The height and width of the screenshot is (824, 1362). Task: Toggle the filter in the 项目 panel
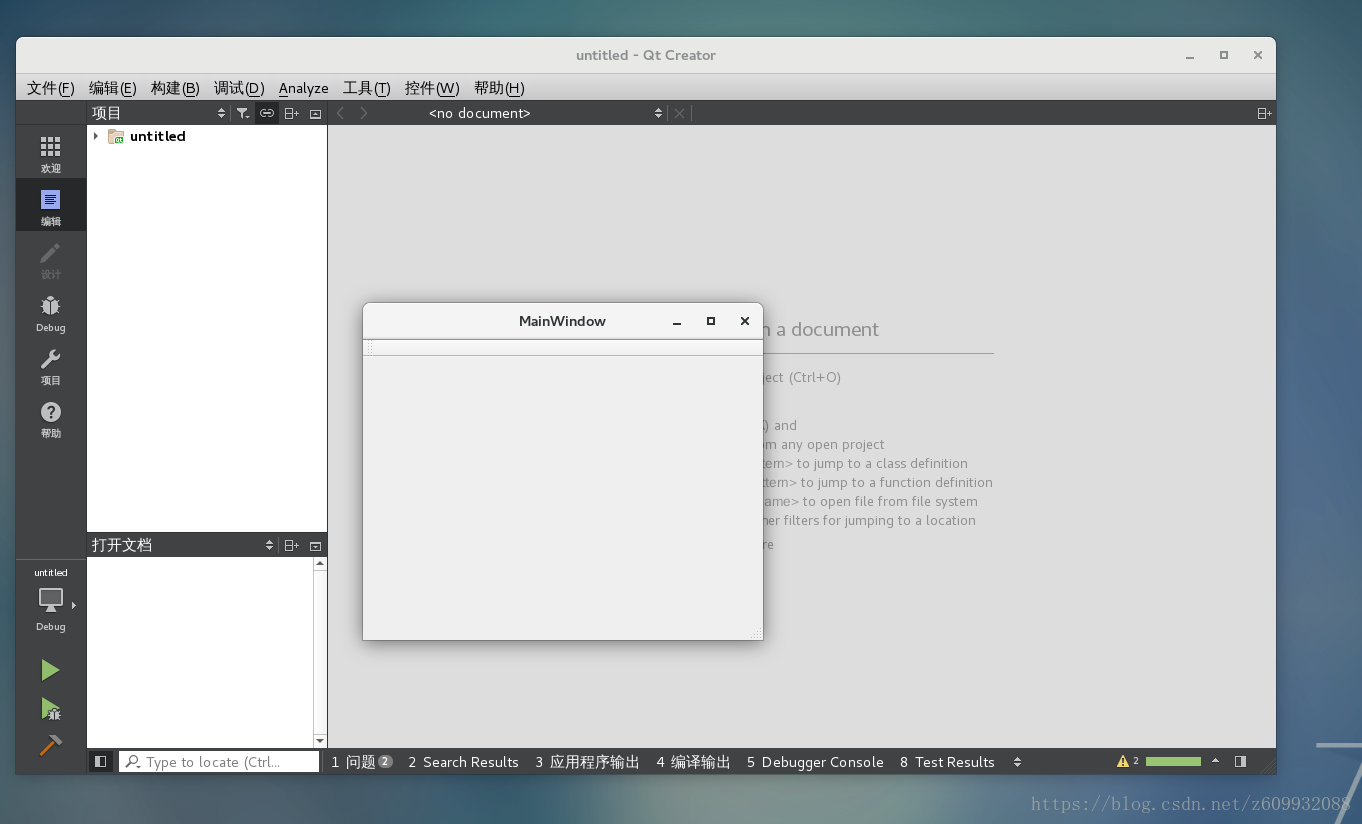[x=243, y=113]
